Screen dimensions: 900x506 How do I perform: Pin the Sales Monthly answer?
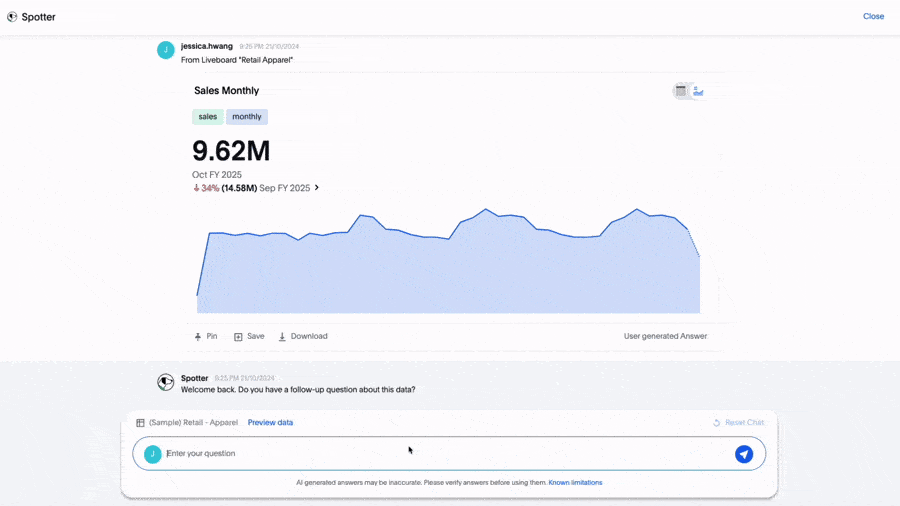click(x=205, y=337)
